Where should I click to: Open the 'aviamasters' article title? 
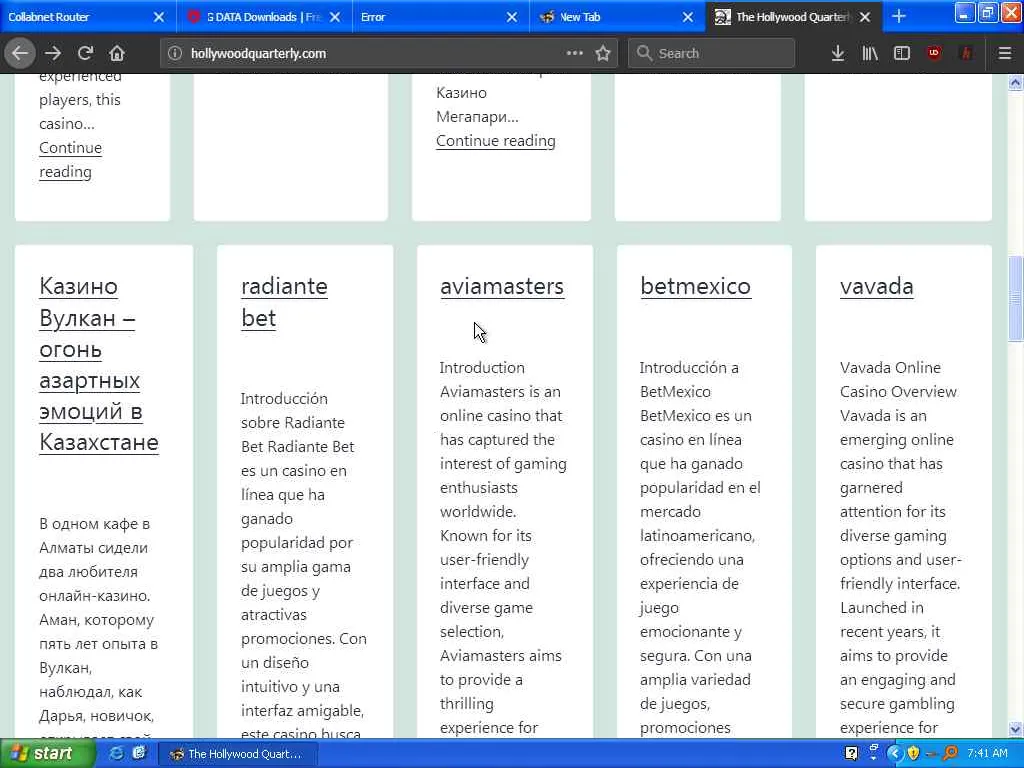click(x=502, y=286)
